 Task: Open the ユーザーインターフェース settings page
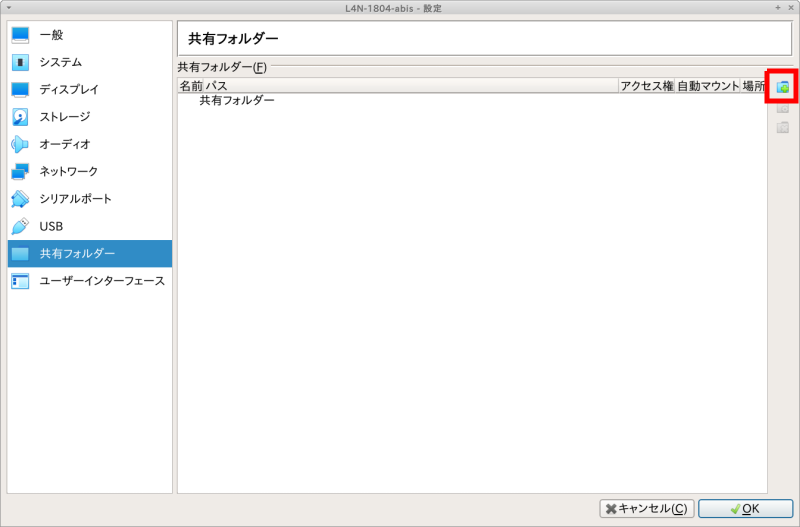click(x=90, y=281)
